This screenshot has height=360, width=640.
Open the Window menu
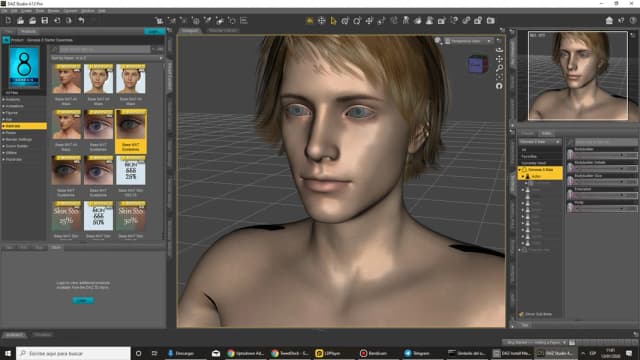(x=87, y=11)
